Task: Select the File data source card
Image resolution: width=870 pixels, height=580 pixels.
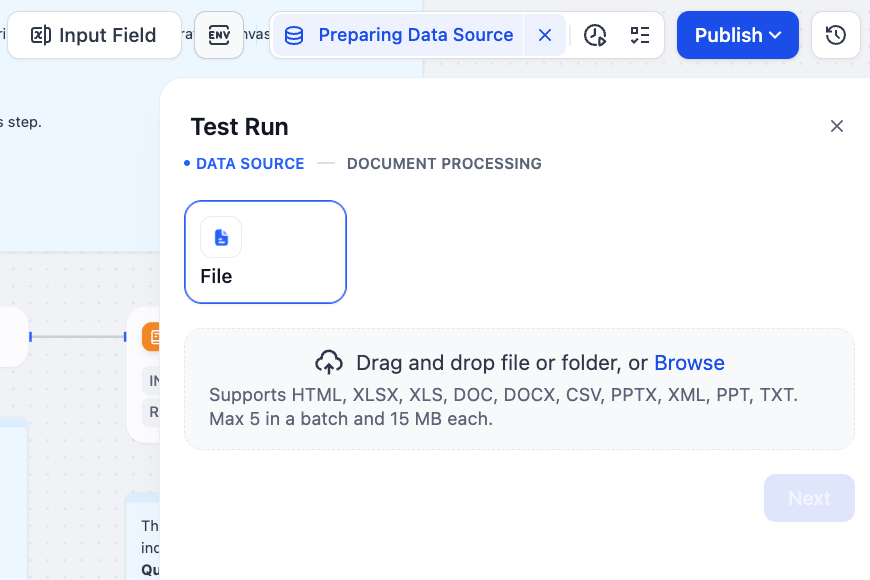Action: point(265,252)
